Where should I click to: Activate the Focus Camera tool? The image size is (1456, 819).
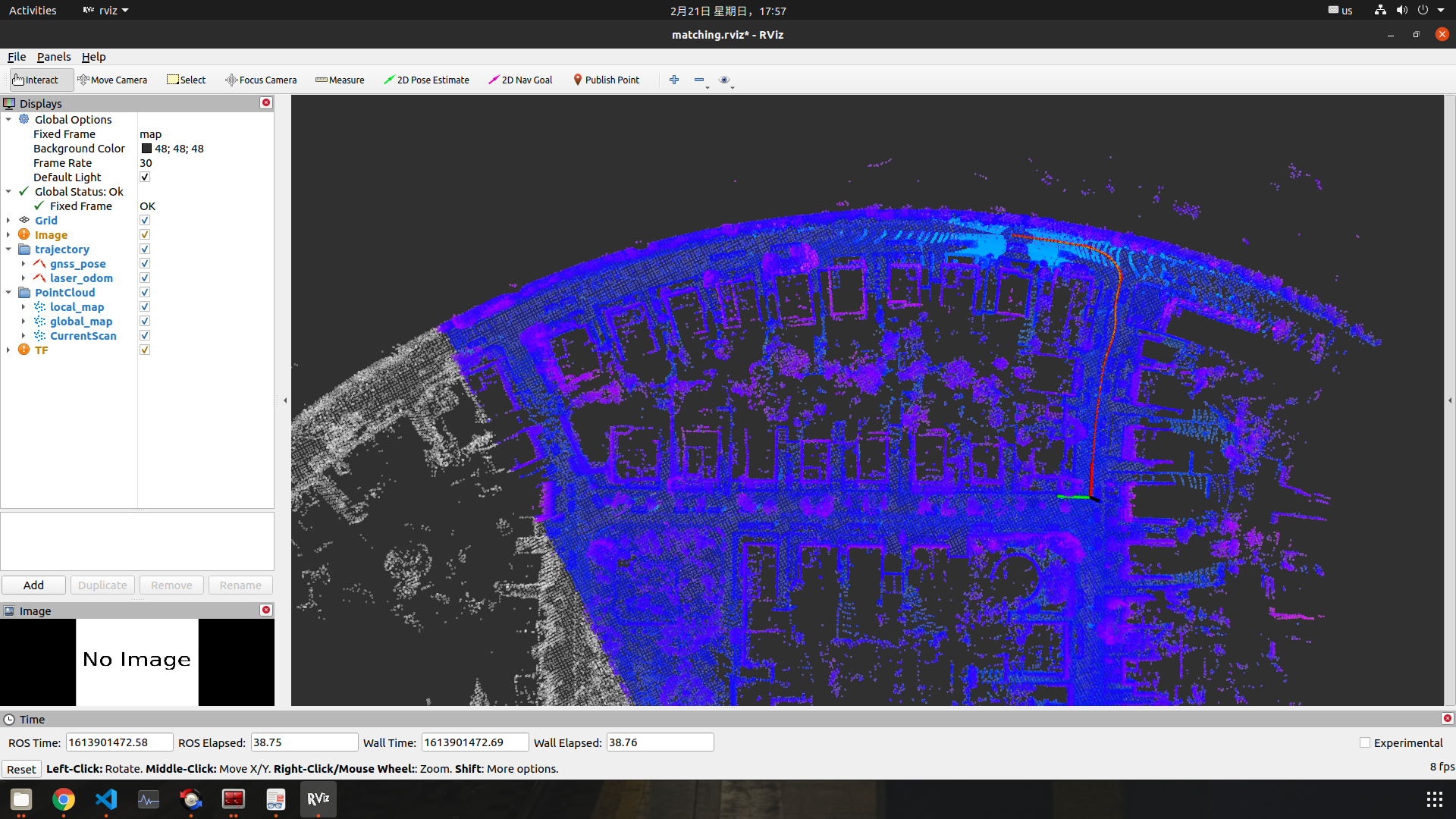(261, 80)
